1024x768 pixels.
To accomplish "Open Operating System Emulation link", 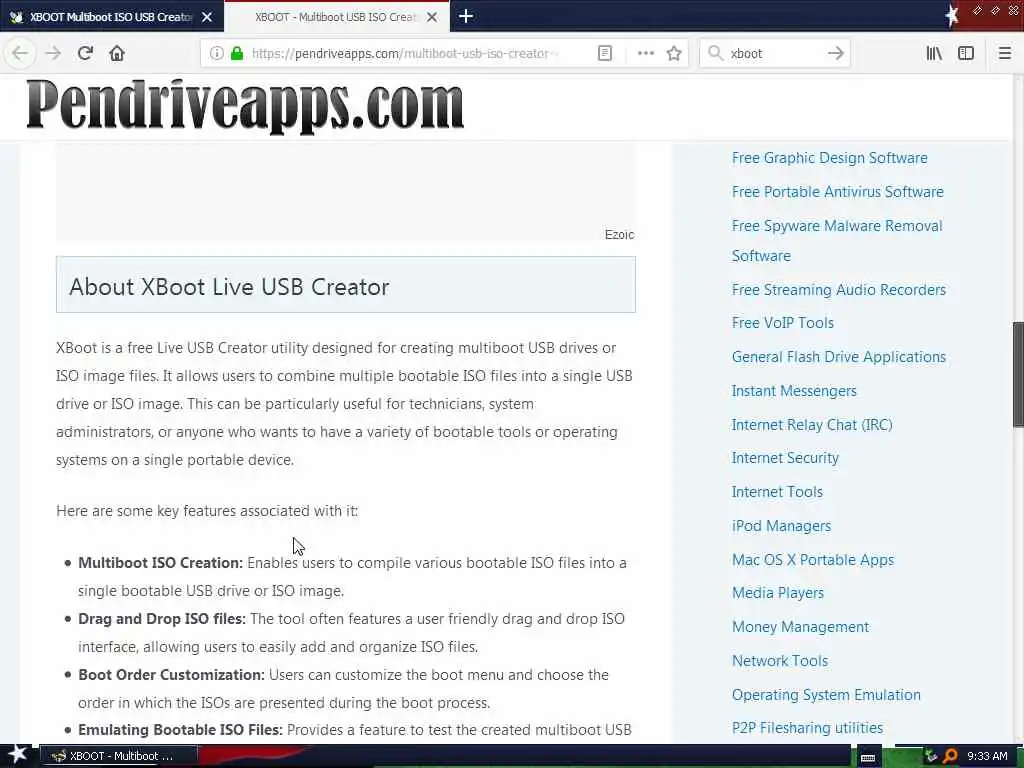I will (826, 695).
